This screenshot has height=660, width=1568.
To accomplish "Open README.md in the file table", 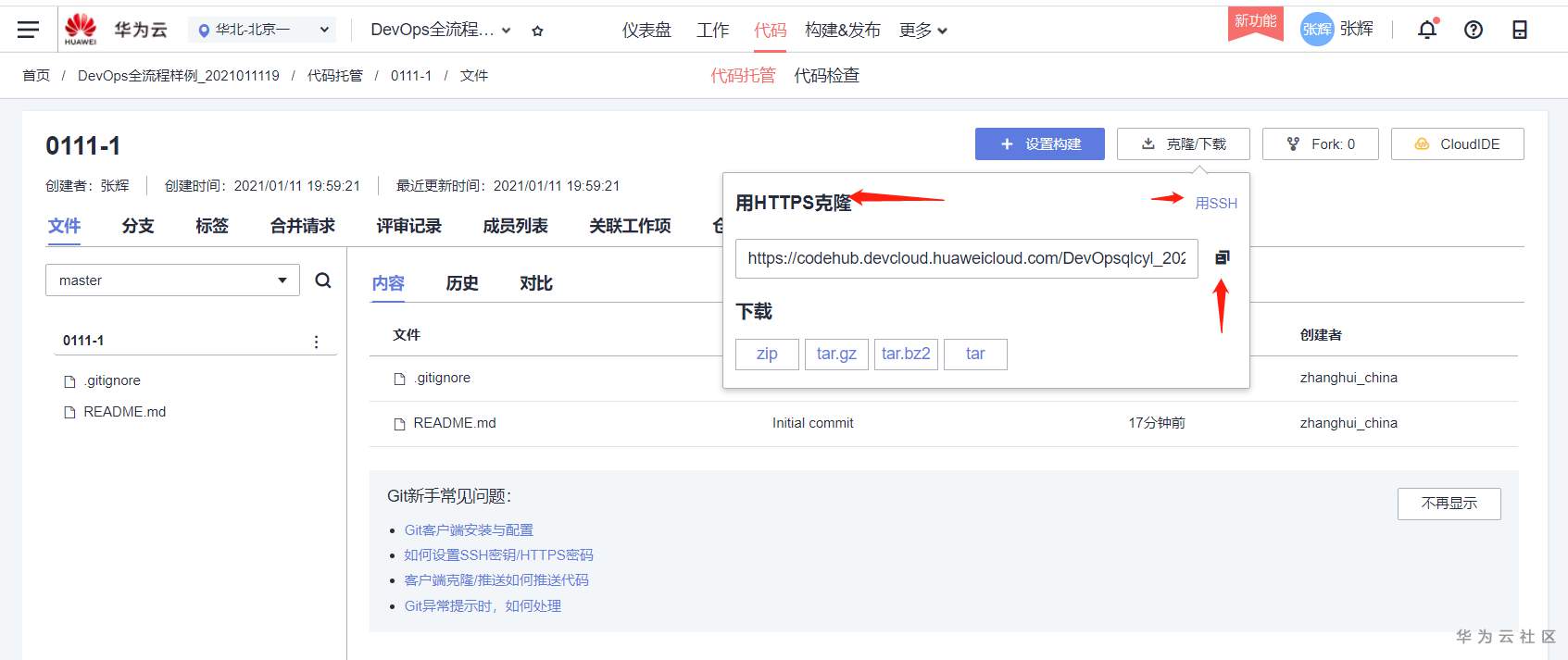I will [455, 423].
